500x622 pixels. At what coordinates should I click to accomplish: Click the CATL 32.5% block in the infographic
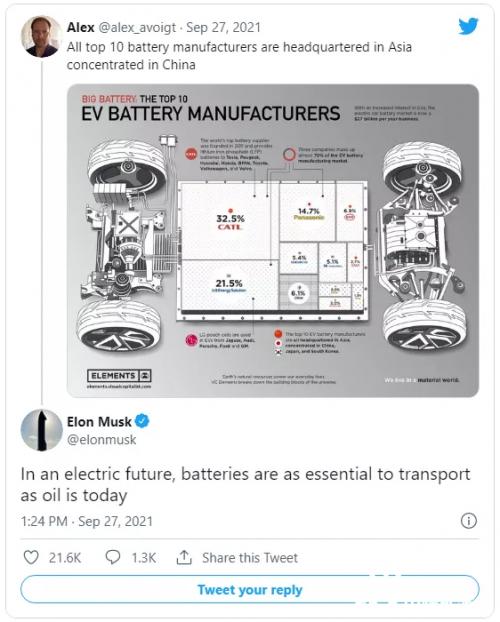[x=230, y=221]
